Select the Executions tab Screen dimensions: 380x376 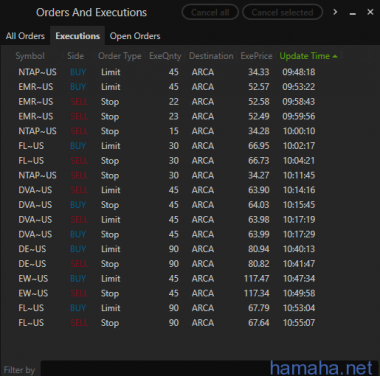coord(78,36)
